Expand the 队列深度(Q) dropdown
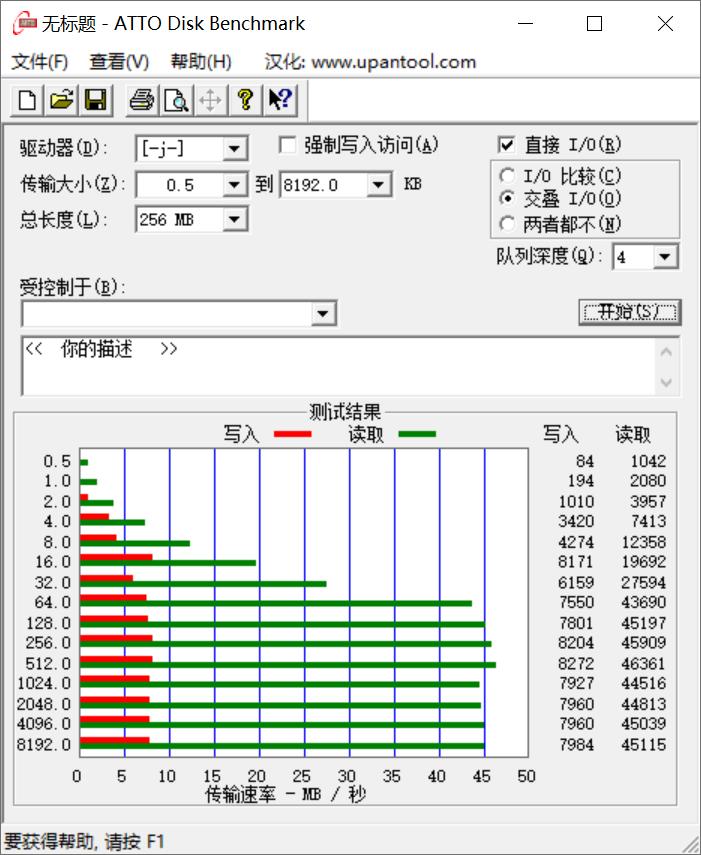 tap(665, 257)
